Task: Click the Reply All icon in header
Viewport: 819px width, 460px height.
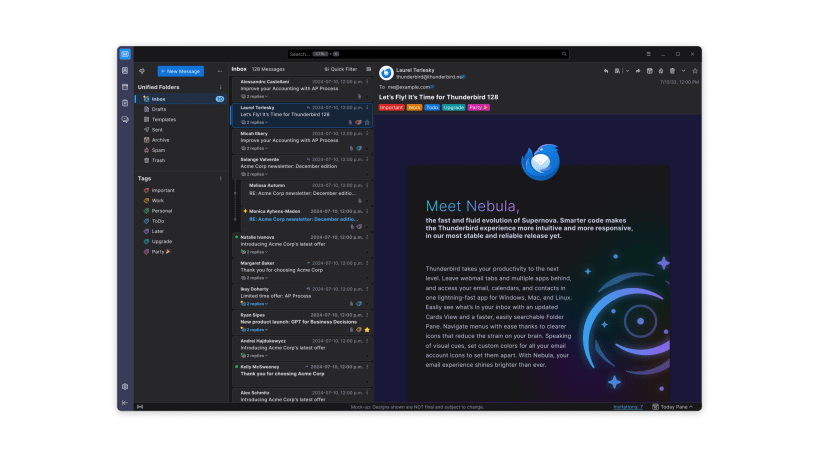Action: [617, 71]
